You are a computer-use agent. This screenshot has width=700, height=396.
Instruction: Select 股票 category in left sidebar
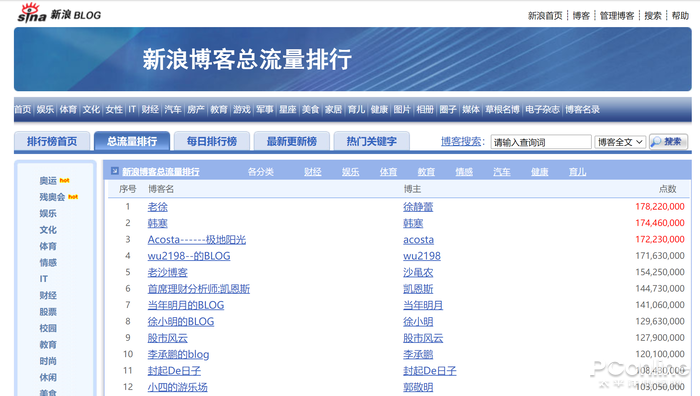48,312
